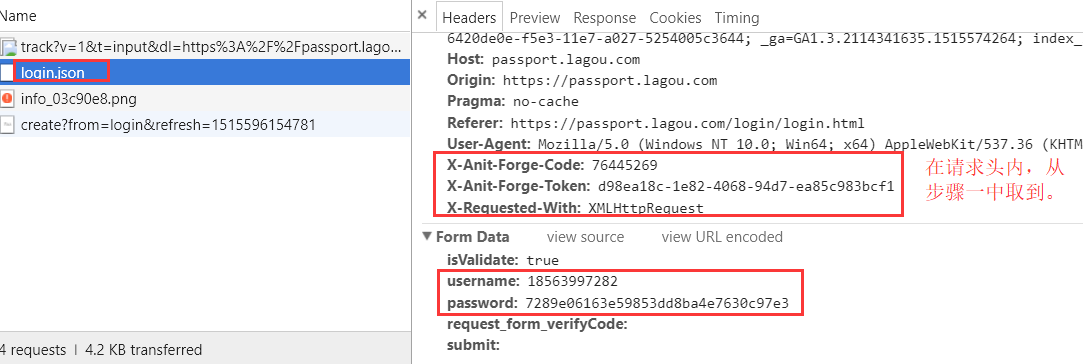
Task: Click the Referer login.html URL
Action: pyautogui.click(x=687, y=124)
